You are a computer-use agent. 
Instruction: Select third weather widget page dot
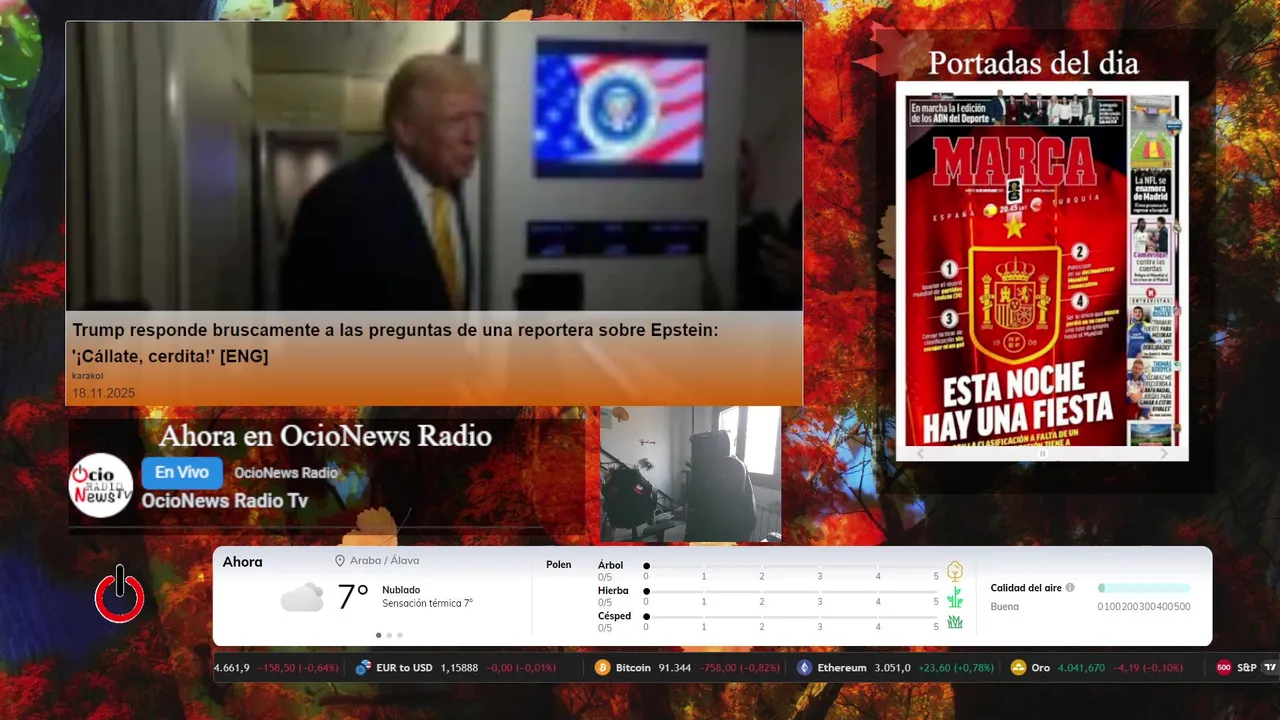click(x=400, y=635)
